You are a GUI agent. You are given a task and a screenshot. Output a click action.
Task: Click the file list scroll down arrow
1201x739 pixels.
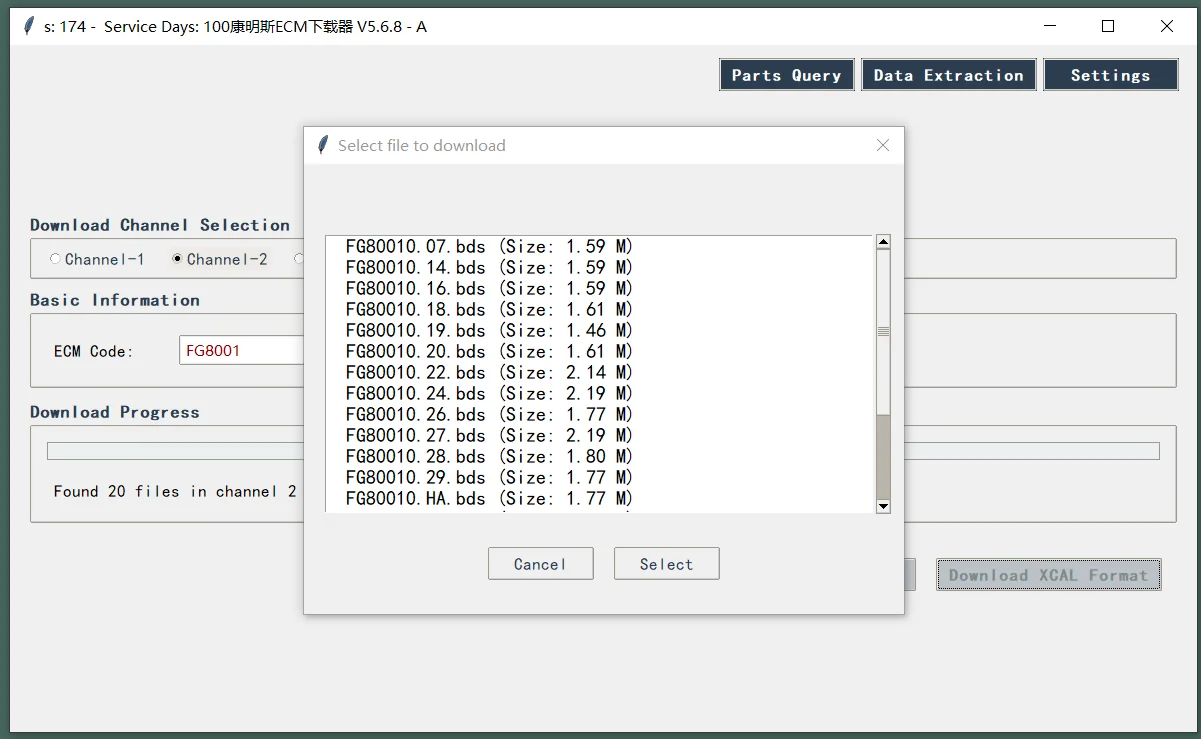(883, 506)
